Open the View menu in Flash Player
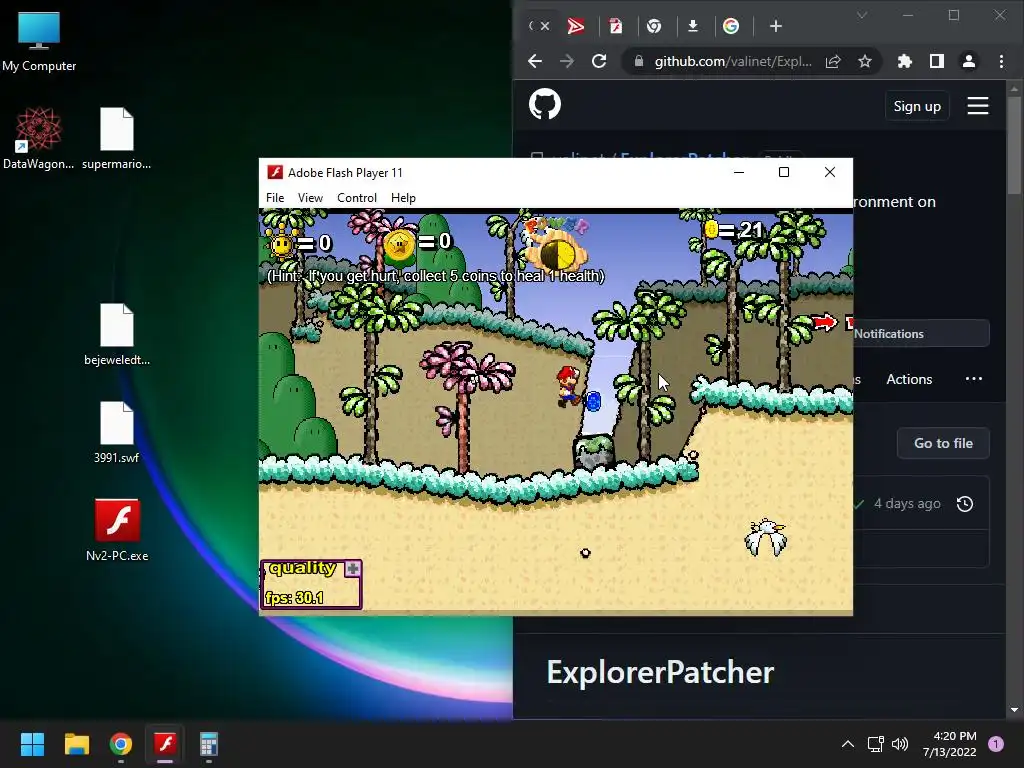This screenshot has width=1024, height=768. [x=310, y=198]
